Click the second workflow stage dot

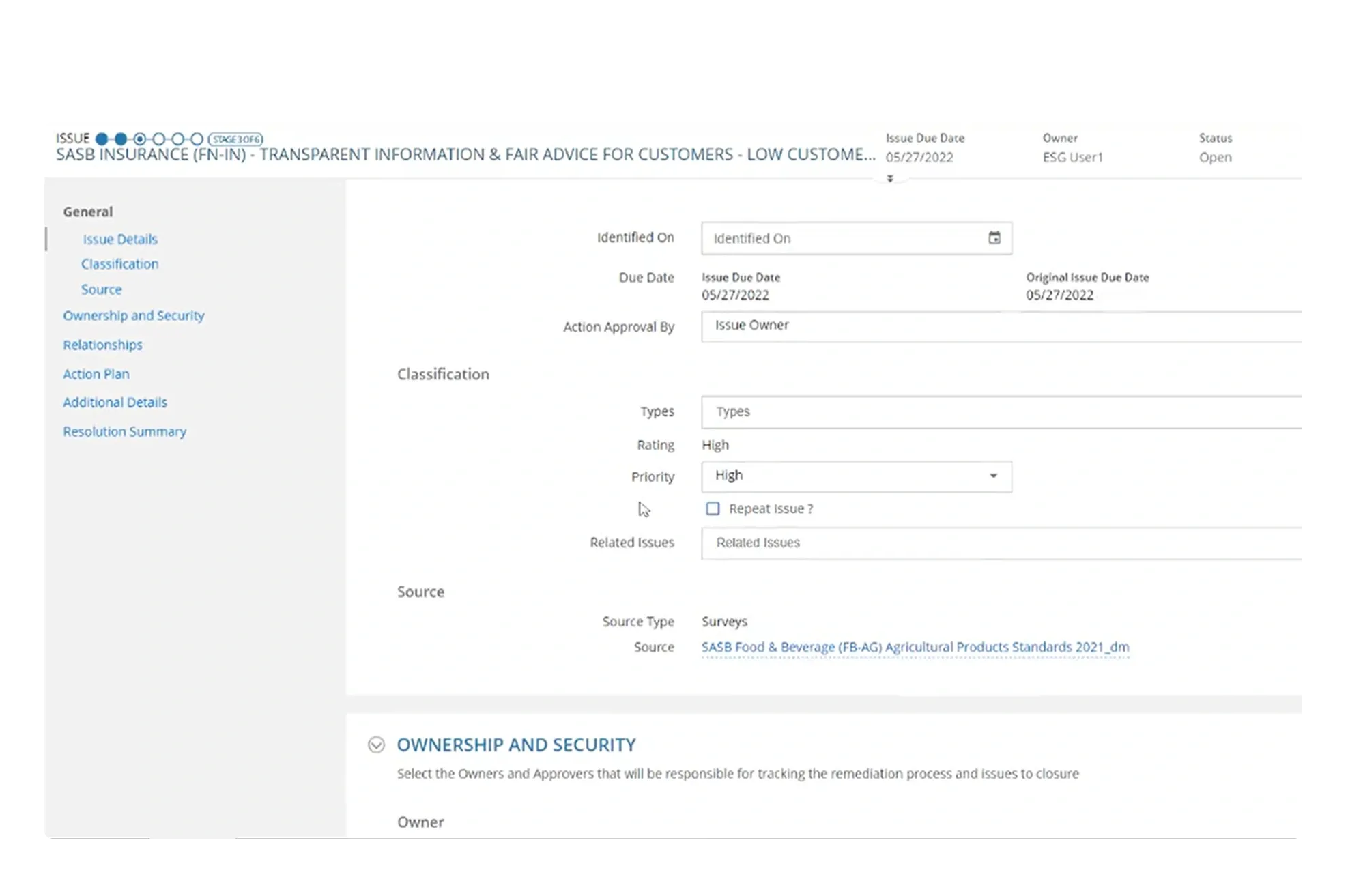click(x=121, y=139)
